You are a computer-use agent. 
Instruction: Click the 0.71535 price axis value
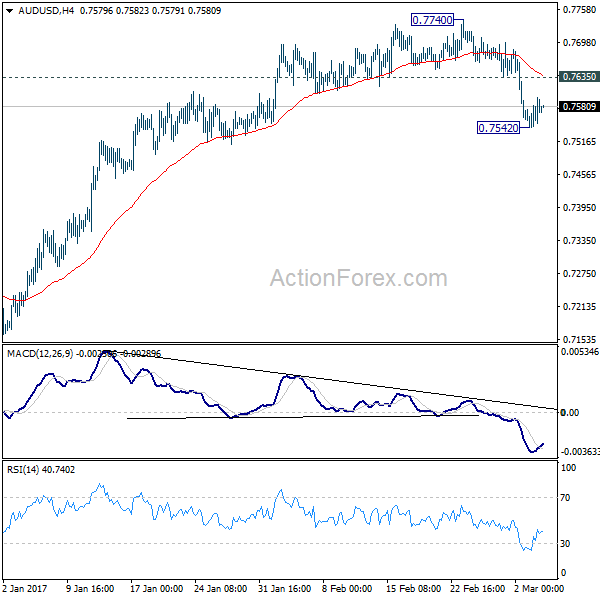click(579, 339)
